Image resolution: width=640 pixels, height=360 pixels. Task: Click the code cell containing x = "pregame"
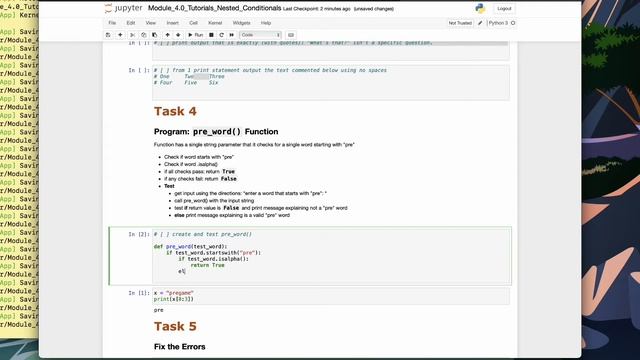(x=331, y=296)
